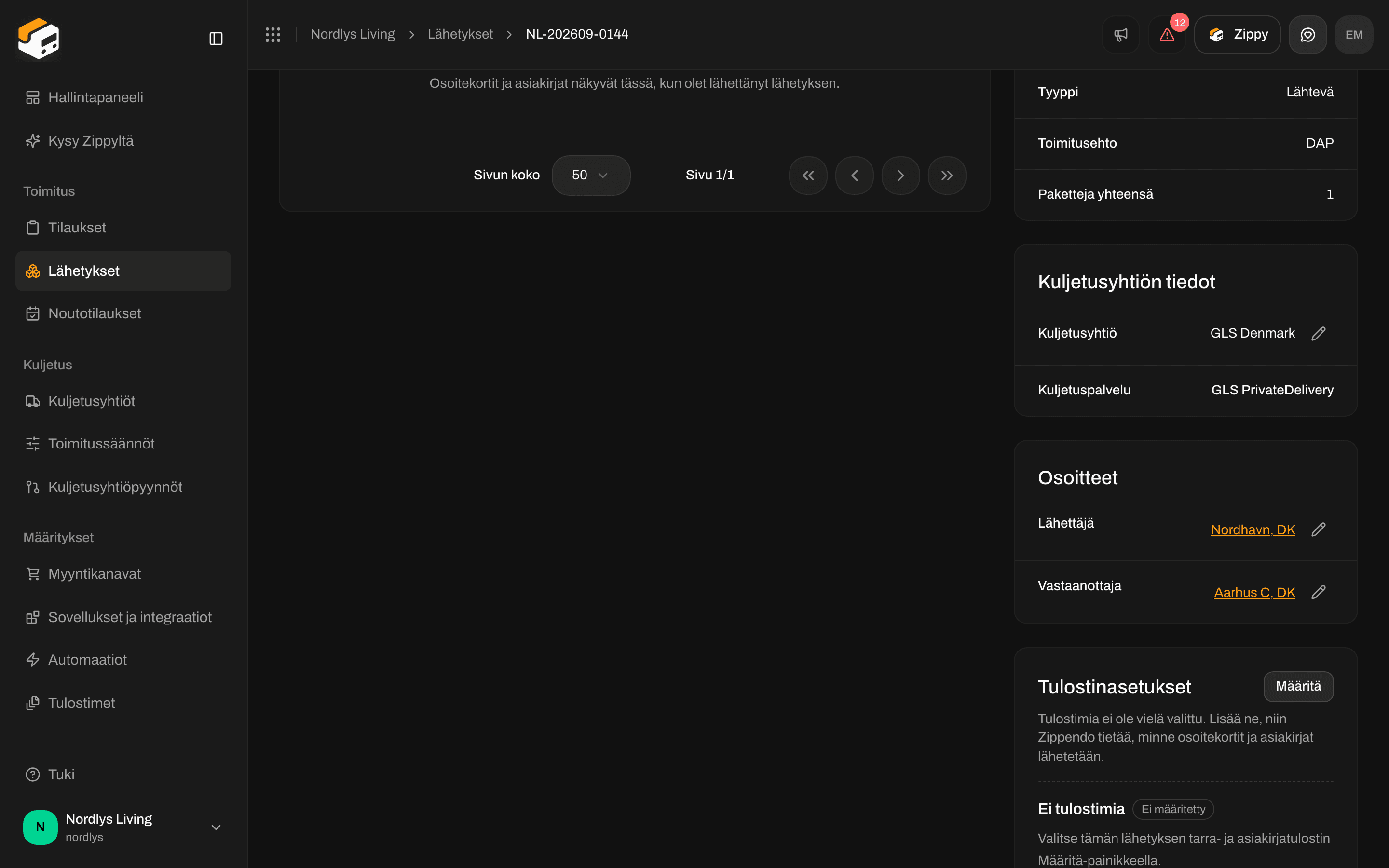Open Tuki support in the sidebar
This screenshot has width=1389, height=868.
[x=123, y=774]
